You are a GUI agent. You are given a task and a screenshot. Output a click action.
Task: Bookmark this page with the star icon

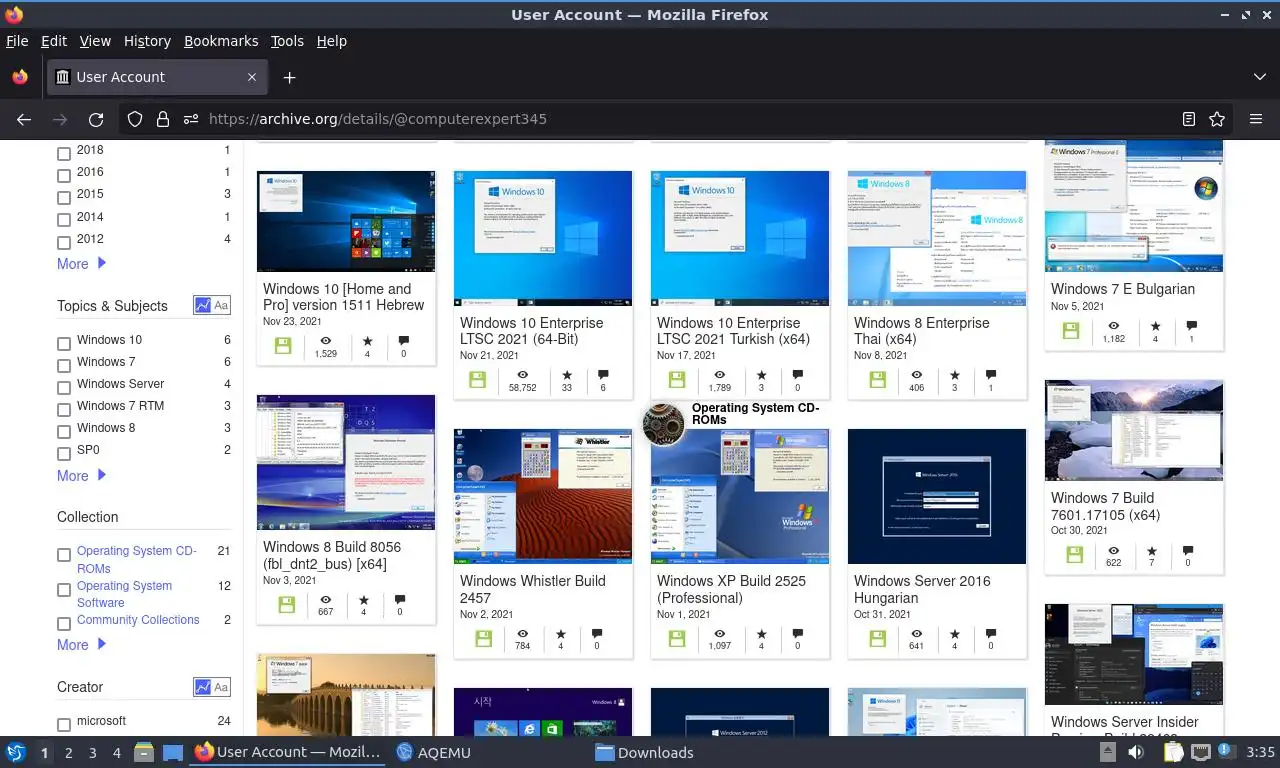point(1217,119)
